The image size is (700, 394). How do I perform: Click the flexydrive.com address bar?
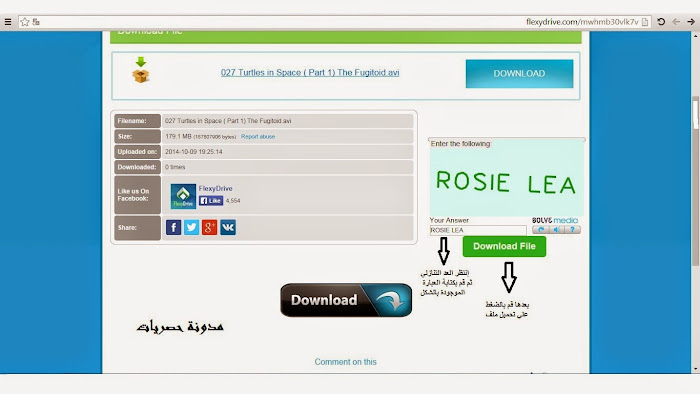pyautogui.click(x=335, y=22)
